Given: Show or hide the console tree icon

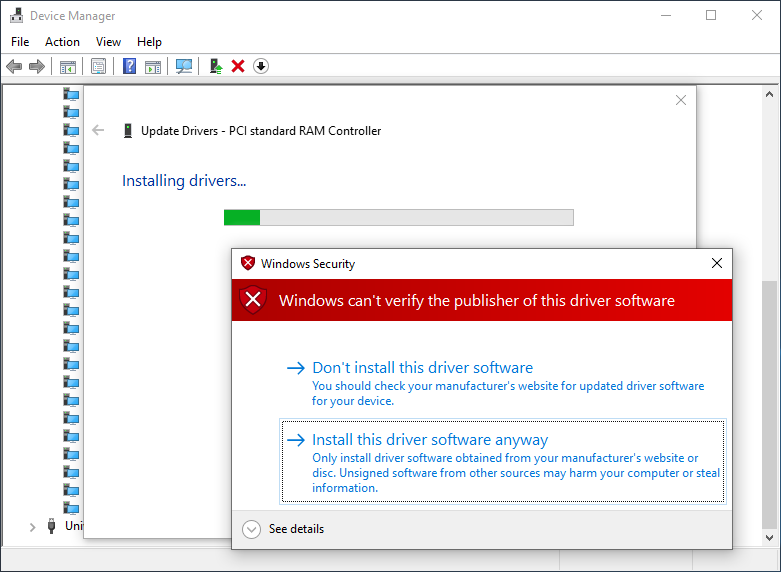Looking at the screenshot, I should pos(68,66).
